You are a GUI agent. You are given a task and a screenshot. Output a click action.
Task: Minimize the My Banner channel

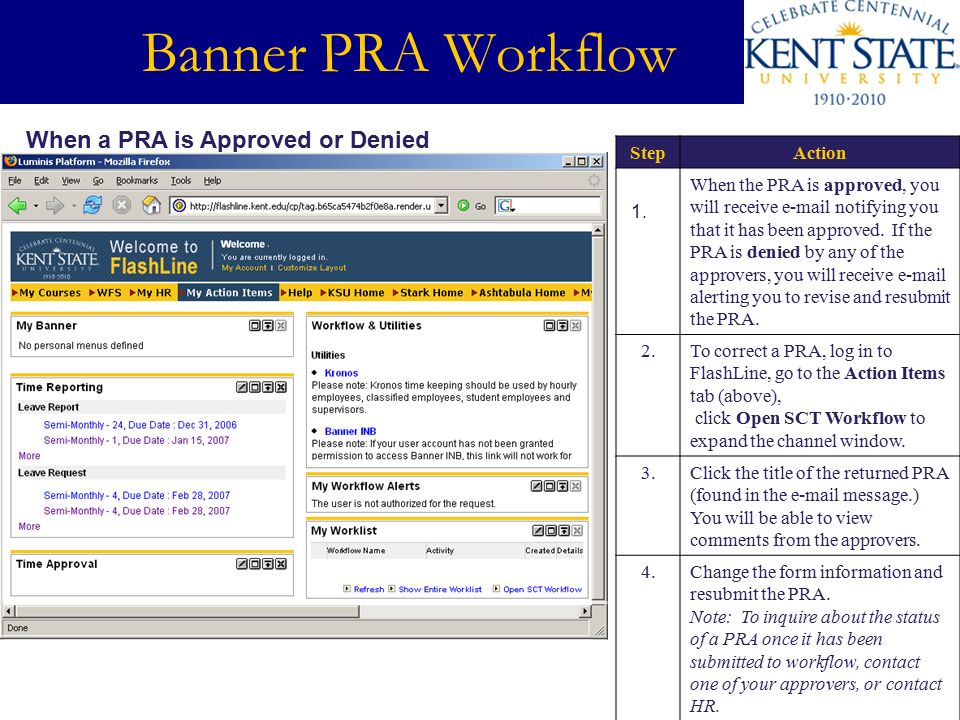click(268, 326)
